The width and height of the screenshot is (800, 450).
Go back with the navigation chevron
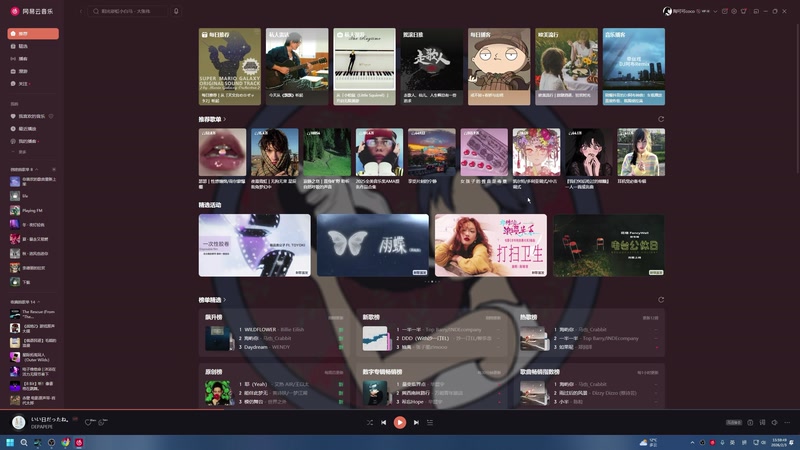click(81, 11)
